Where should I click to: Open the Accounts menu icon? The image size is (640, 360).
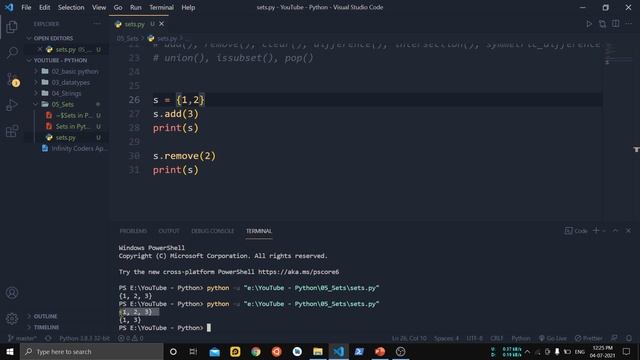tap(12, 293)
